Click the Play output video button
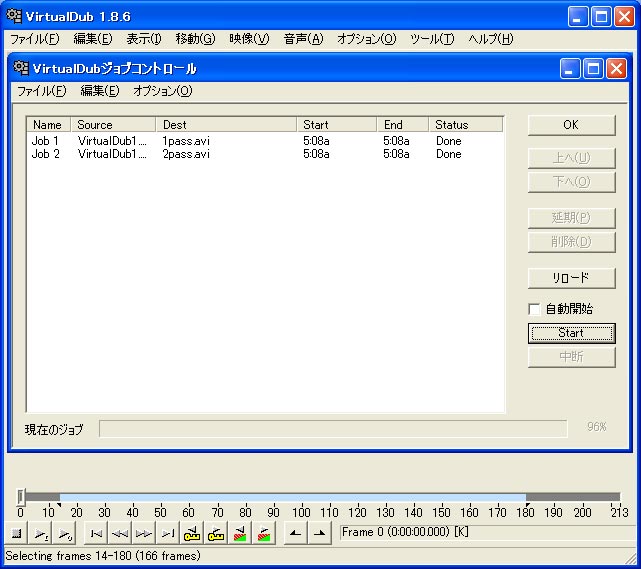The width and height of the screenshot is (641, 569). pyautogui.click(x=64, y=533)
